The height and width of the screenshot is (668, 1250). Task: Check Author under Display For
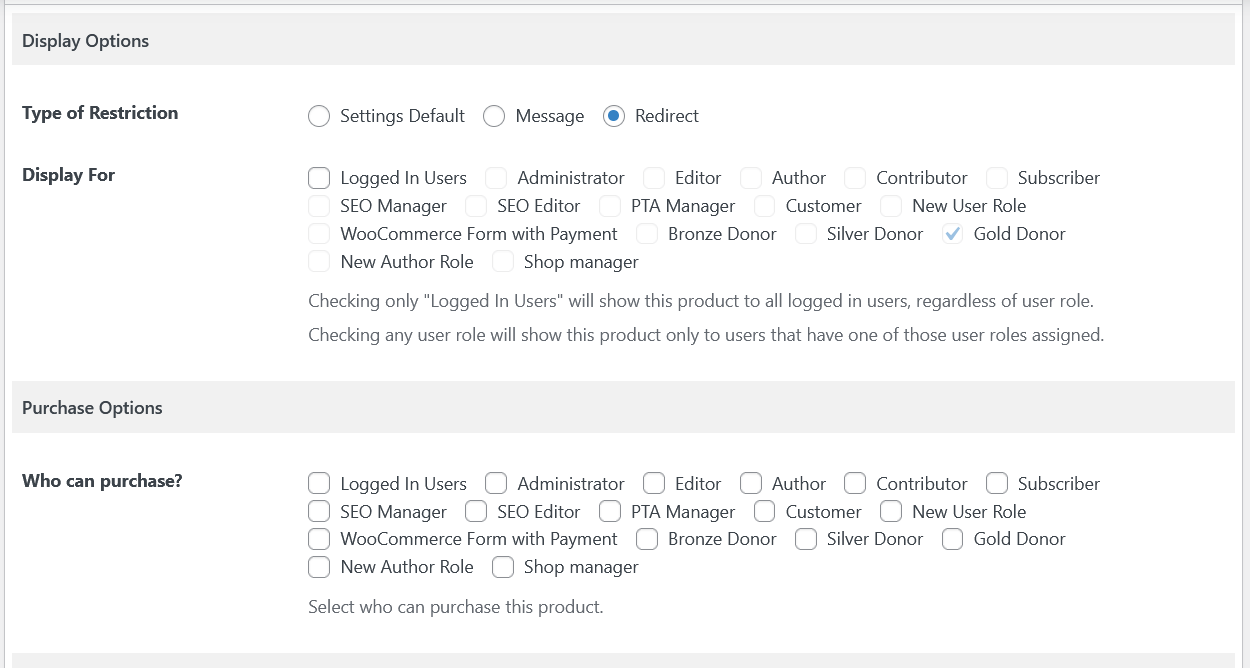point(751,178)
